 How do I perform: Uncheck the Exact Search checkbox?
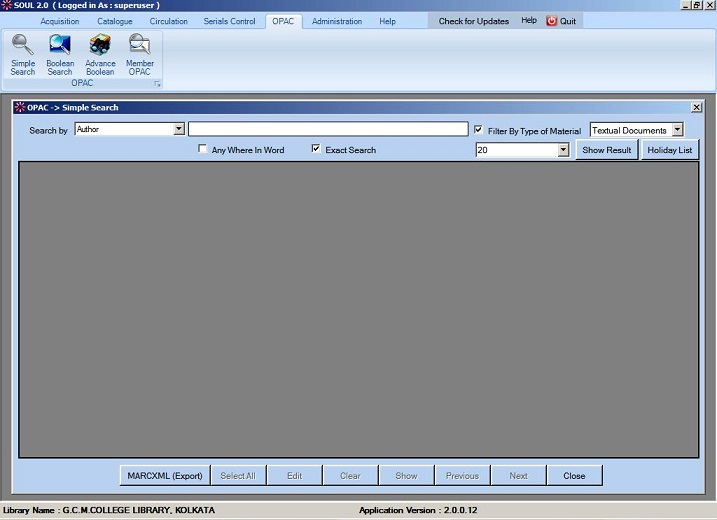(x=316, y=149)
